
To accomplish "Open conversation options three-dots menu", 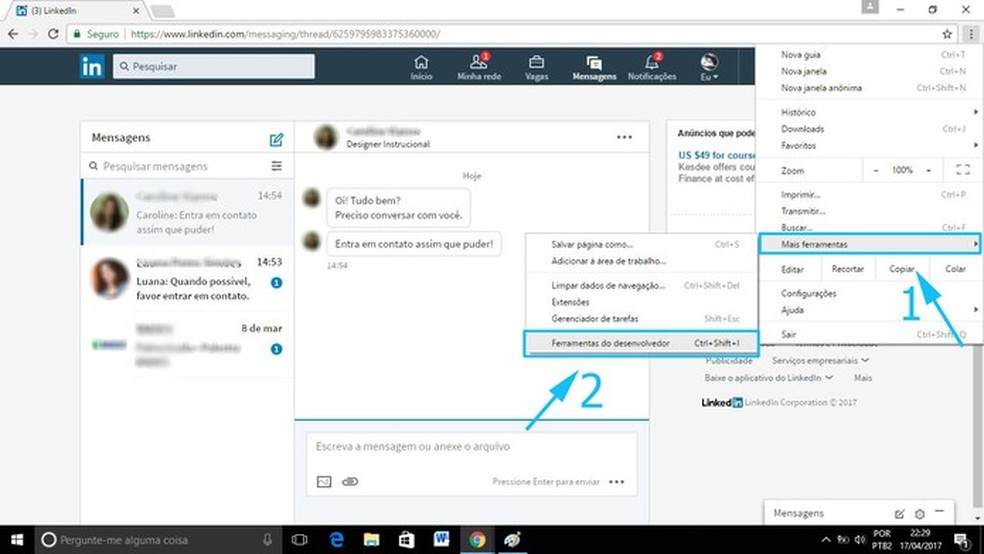I will (624, 137).
